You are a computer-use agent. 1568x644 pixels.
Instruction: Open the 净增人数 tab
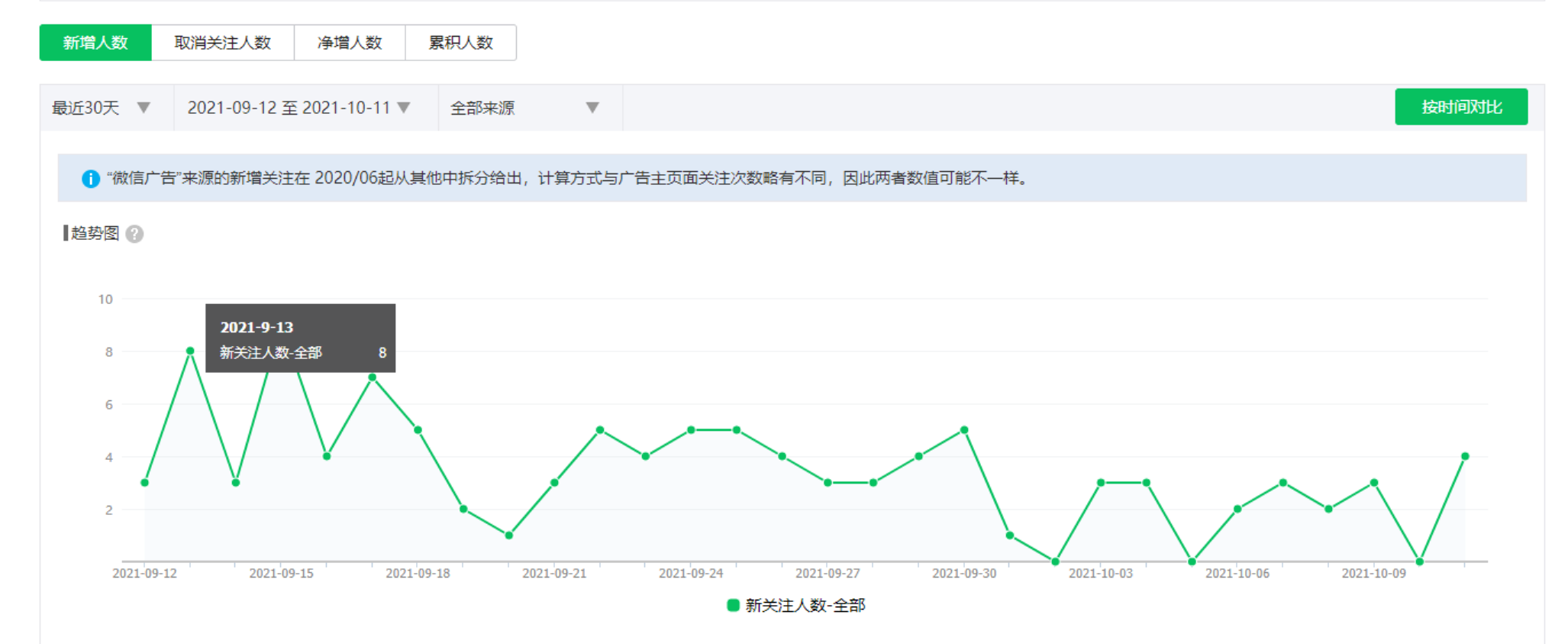350,43
